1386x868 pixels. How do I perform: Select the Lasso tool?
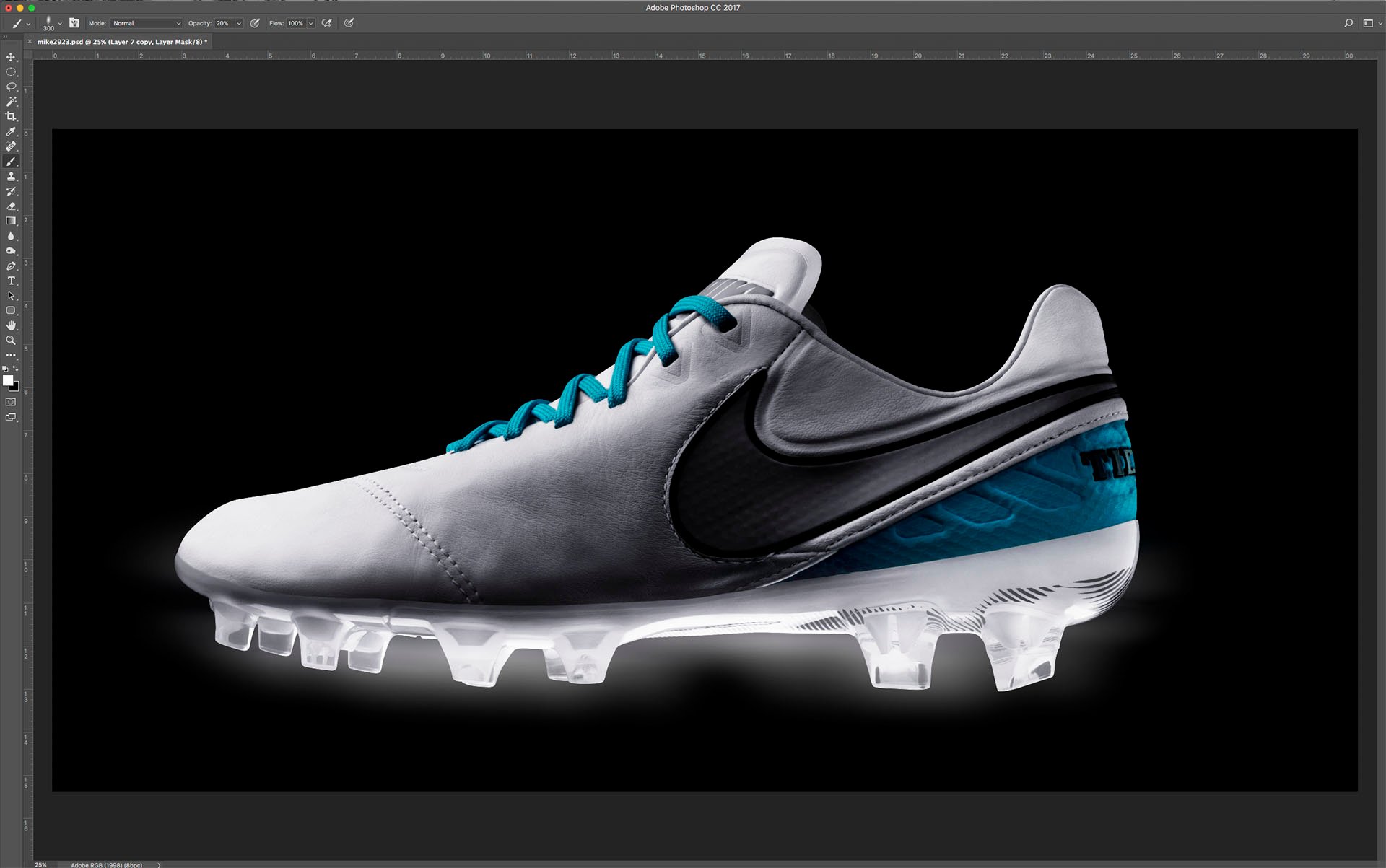(11, 87)
